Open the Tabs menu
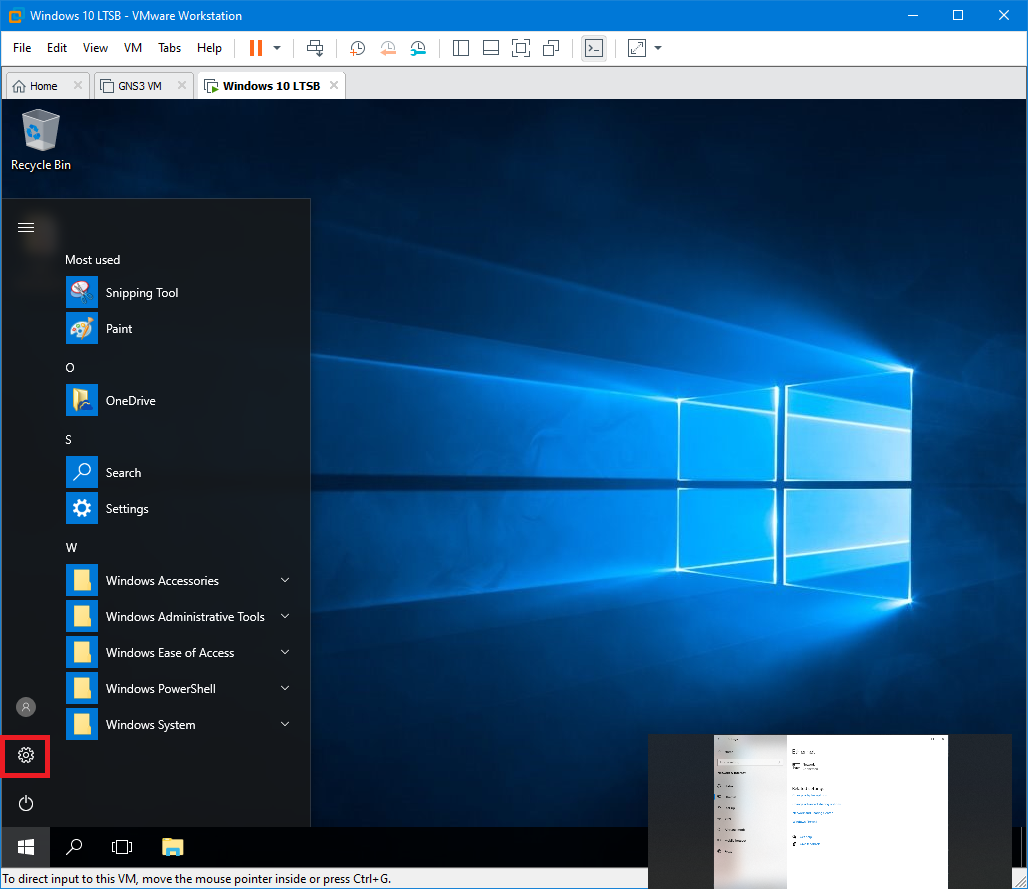 click(169, 48)
